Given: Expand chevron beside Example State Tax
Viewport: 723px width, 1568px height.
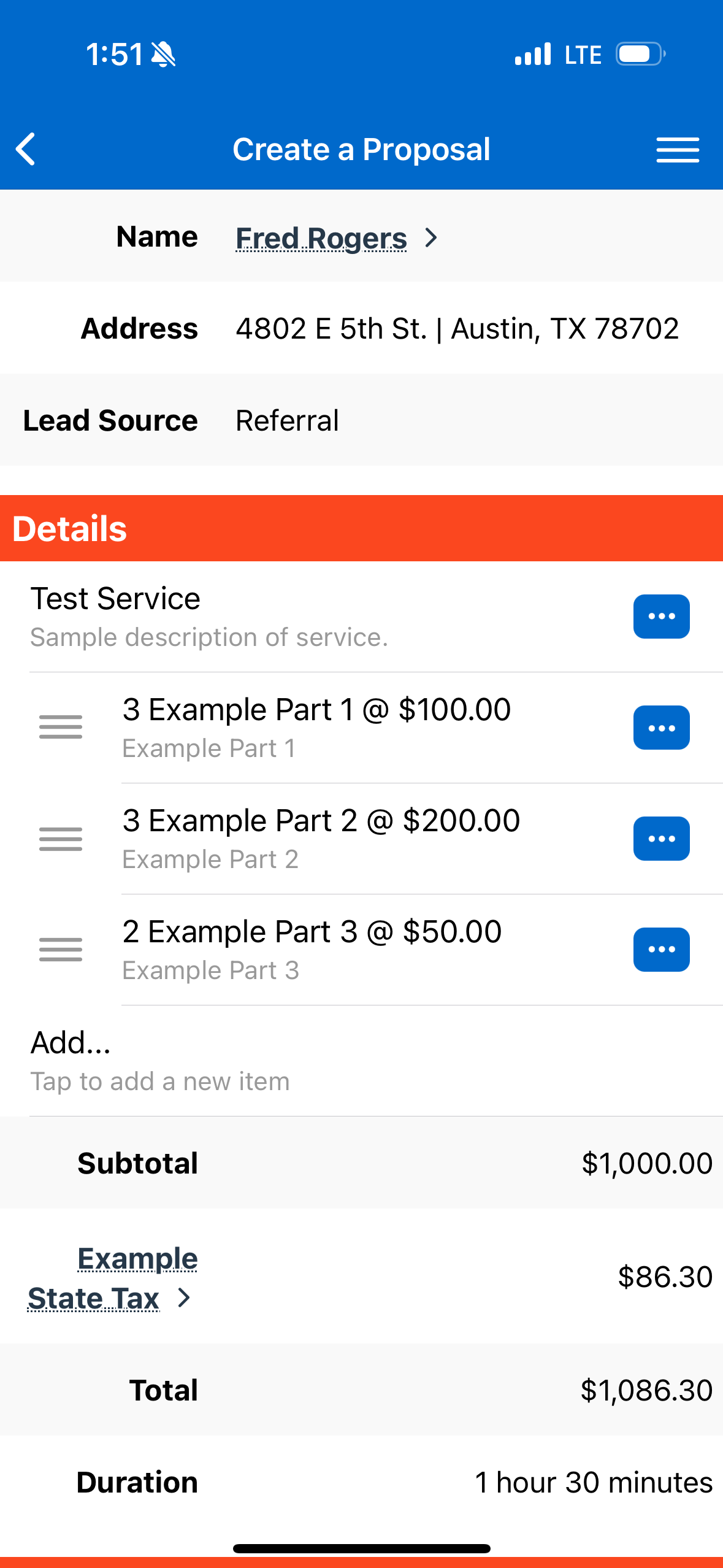Looking at the screenshot, I should pyautogui.click(x=183, y=1297).
